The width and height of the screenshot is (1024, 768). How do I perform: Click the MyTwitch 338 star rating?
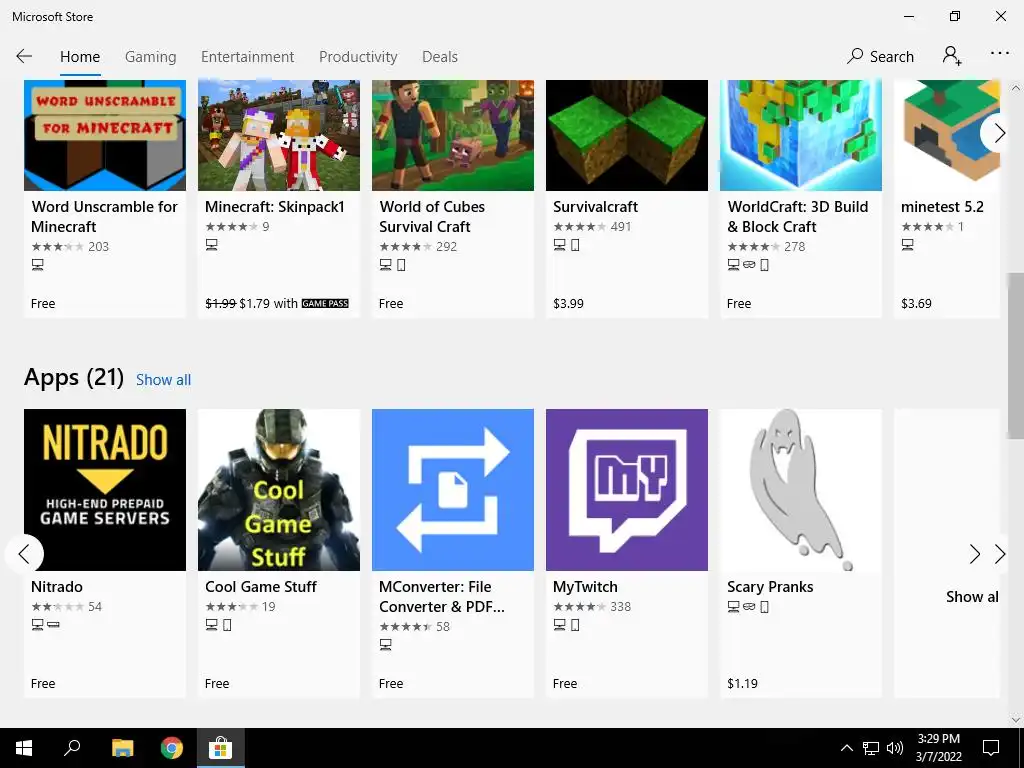pos(592,607)
